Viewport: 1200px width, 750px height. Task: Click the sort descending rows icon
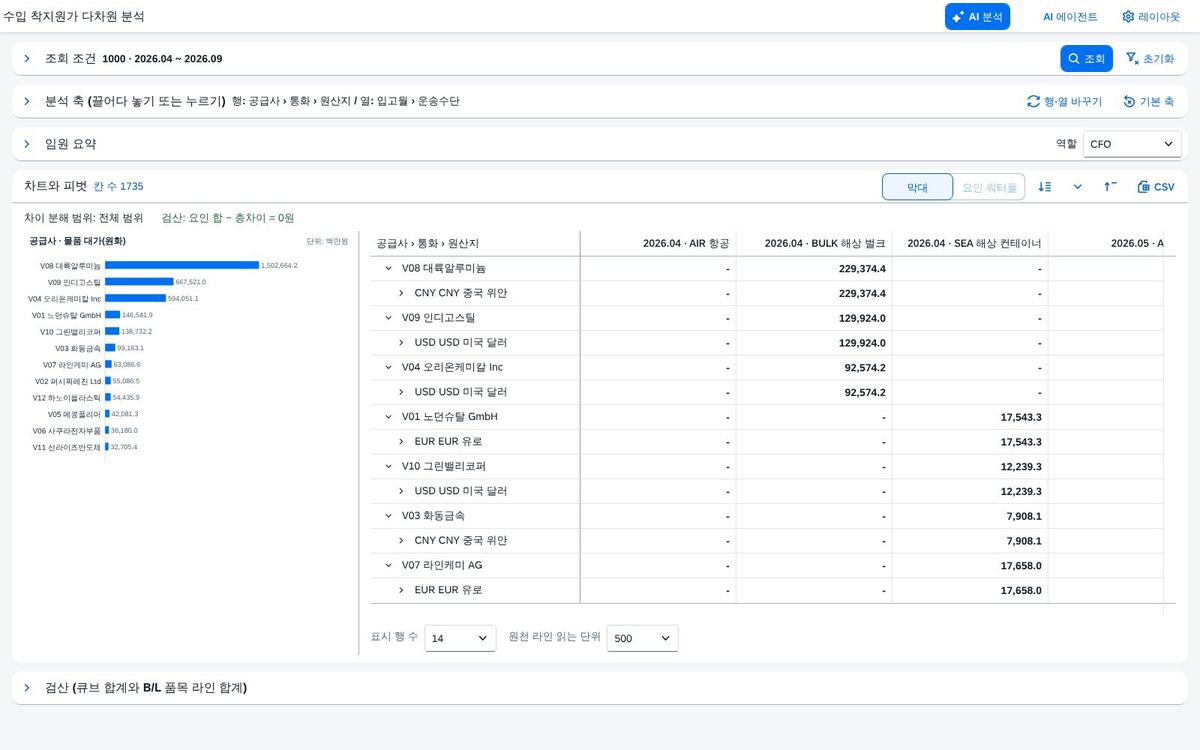[1045, 187]
